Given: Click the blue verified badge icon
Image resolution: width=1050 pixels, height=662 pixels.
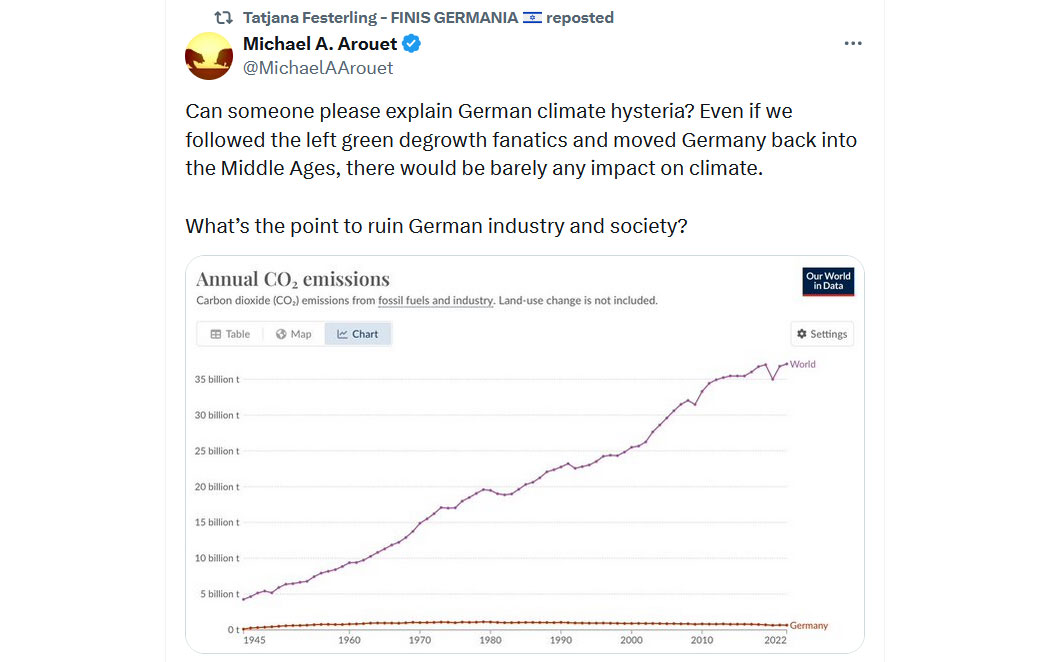Looking at the screenshot, I should pos(411,44).
